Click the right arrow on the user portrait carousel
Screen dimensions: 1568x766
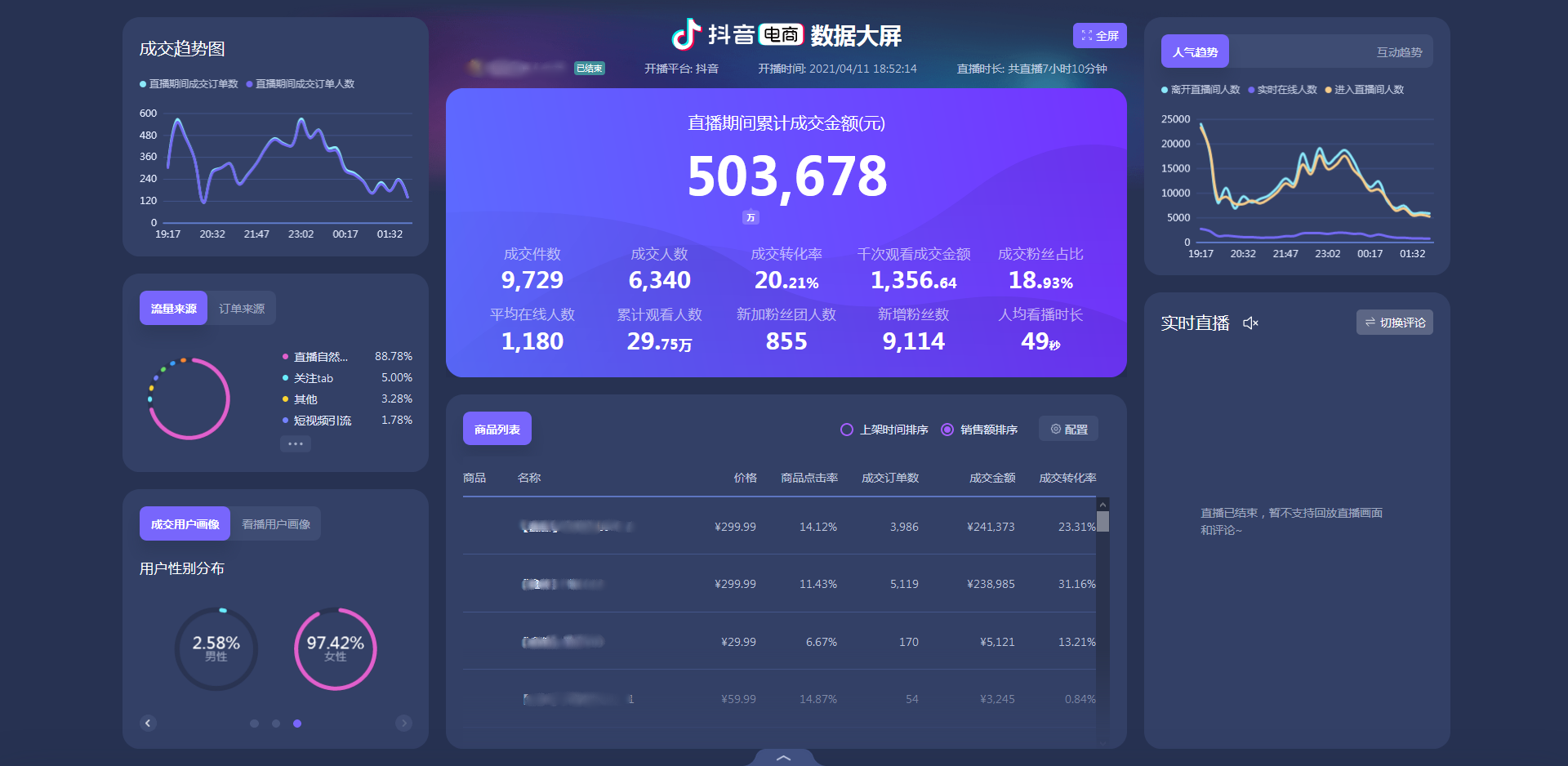[x=403, y=723]
